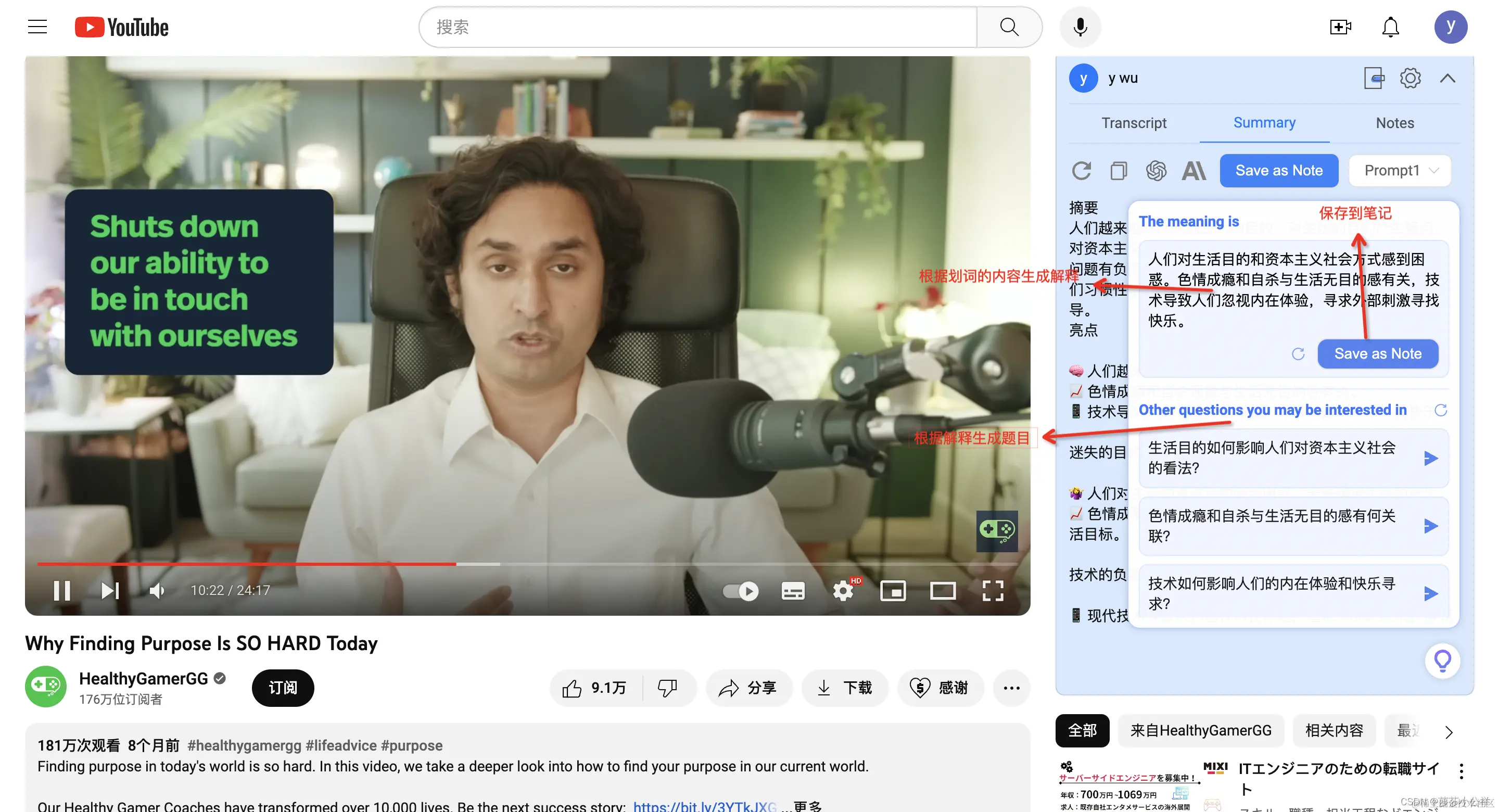Open YouTube notifications bell

1390,28
